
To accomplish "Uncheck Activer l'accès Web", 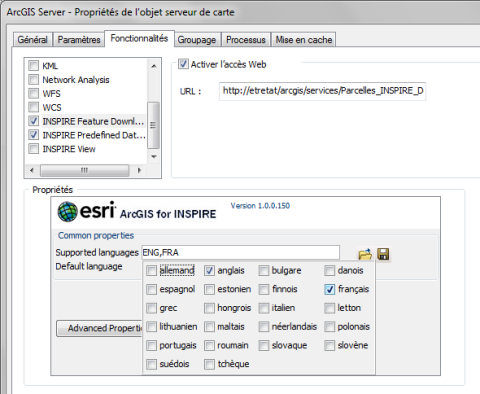I will coord(183,64).
